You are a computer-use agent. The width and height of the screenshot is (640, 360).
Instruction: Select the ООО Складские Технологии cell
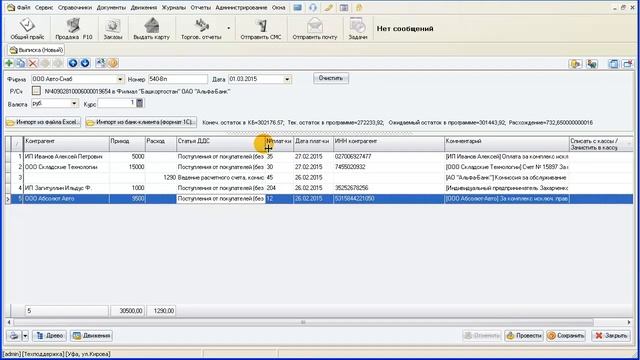67,167
